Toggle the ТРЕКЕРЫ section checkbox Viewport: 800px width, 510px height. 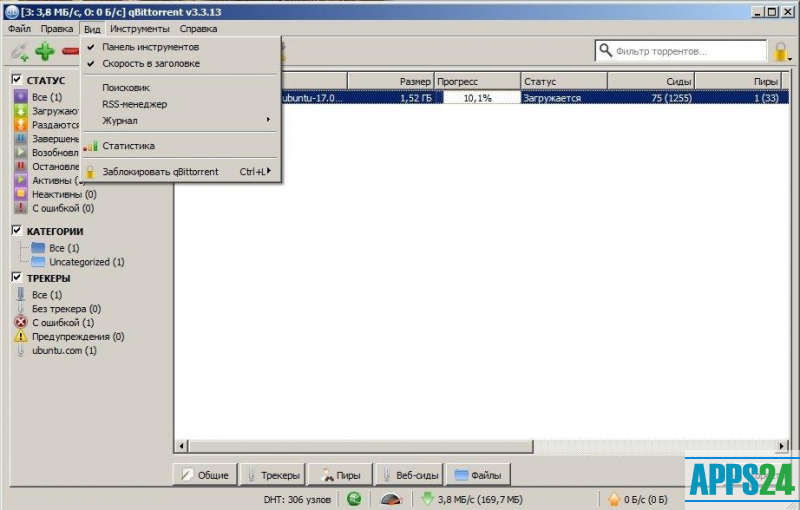coord(17,277)
